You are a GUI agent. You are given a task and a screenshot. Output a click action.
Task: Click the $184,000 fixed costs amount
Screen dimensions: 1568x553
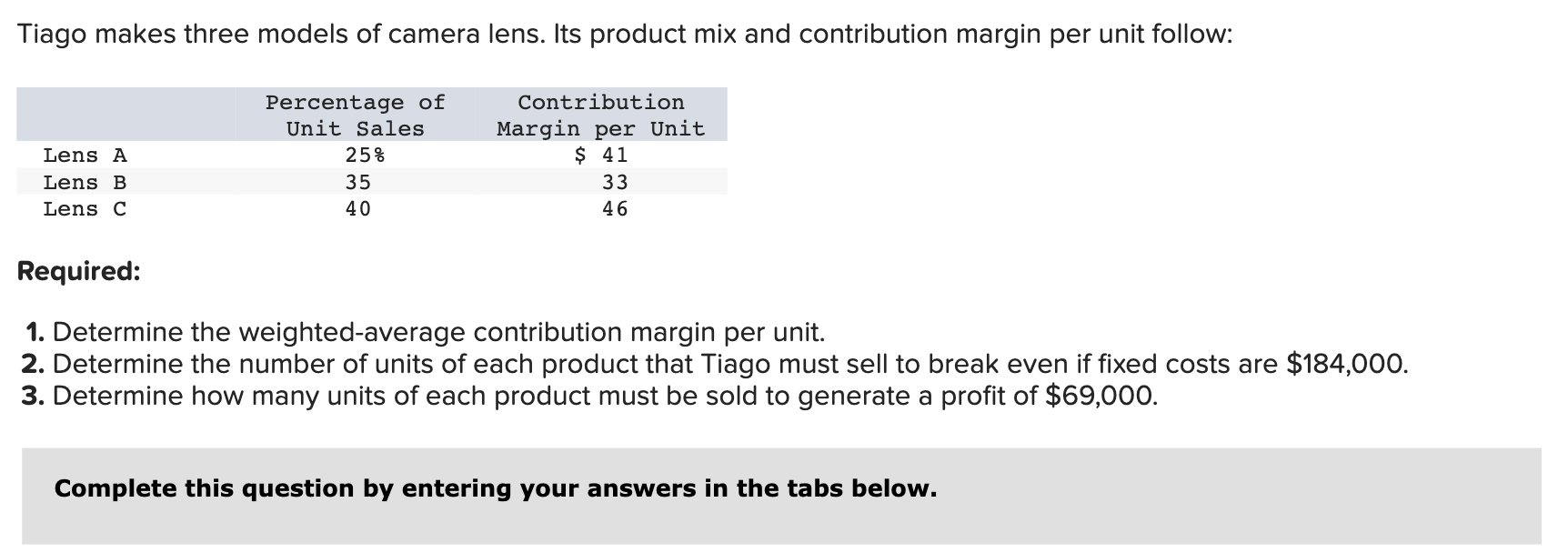pyautogui.click(x=1348, y=364)
